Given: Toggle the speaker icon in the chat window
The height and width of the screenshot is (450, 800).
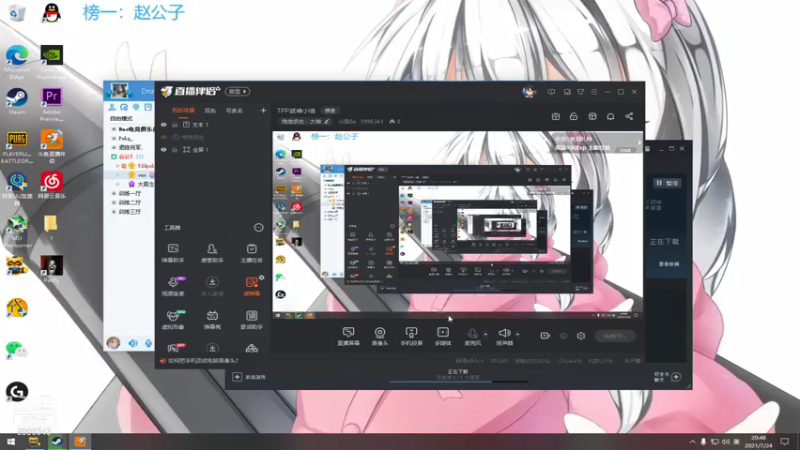Looking at the screenshot, I should click(x=133, y=343).
